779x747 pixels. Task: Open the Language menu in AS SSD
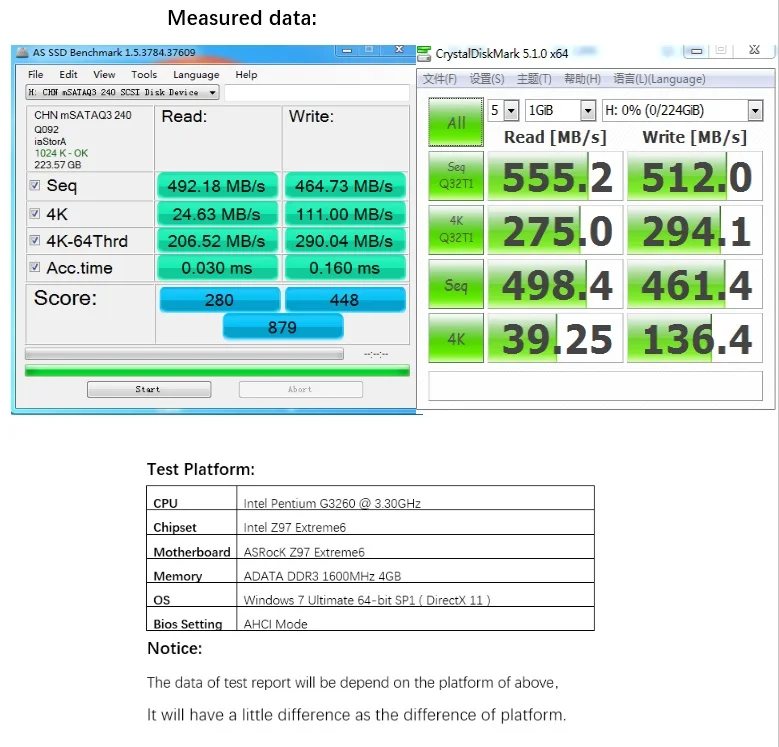point(196,75)
